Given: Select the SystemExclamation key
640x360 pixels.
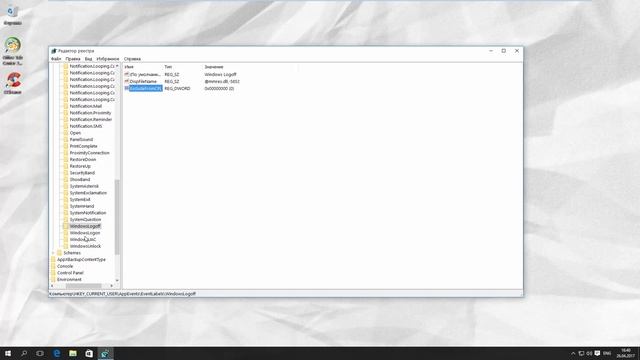Looking at the screenshot, I should pyautogui.click(x=88, y=193).
